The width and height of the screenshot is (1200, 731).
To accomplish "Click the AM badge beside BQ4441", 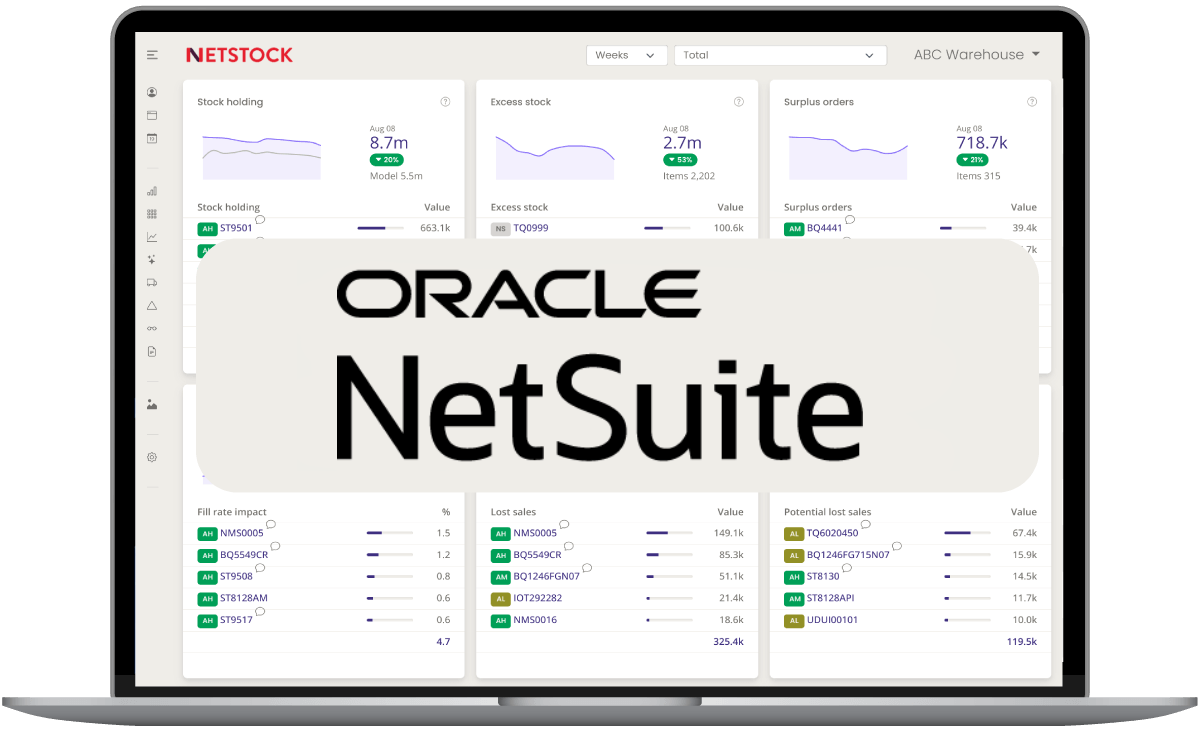I will tap(794, 229).
